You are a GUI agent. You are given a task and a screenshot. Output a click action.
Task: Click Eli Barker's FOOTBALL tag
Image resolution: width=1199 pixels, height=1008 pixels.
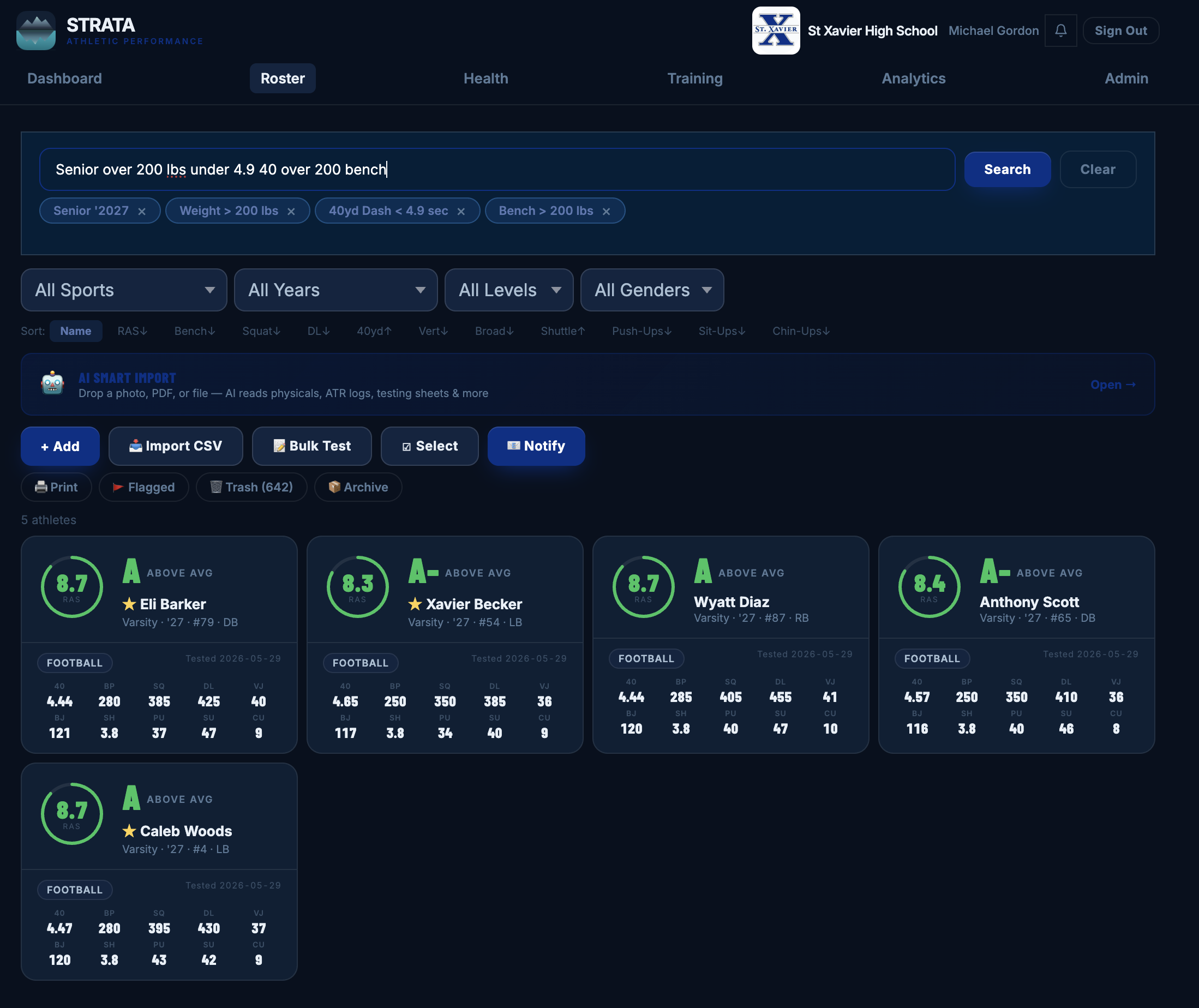pyautogui.click(x=75, y=663)
